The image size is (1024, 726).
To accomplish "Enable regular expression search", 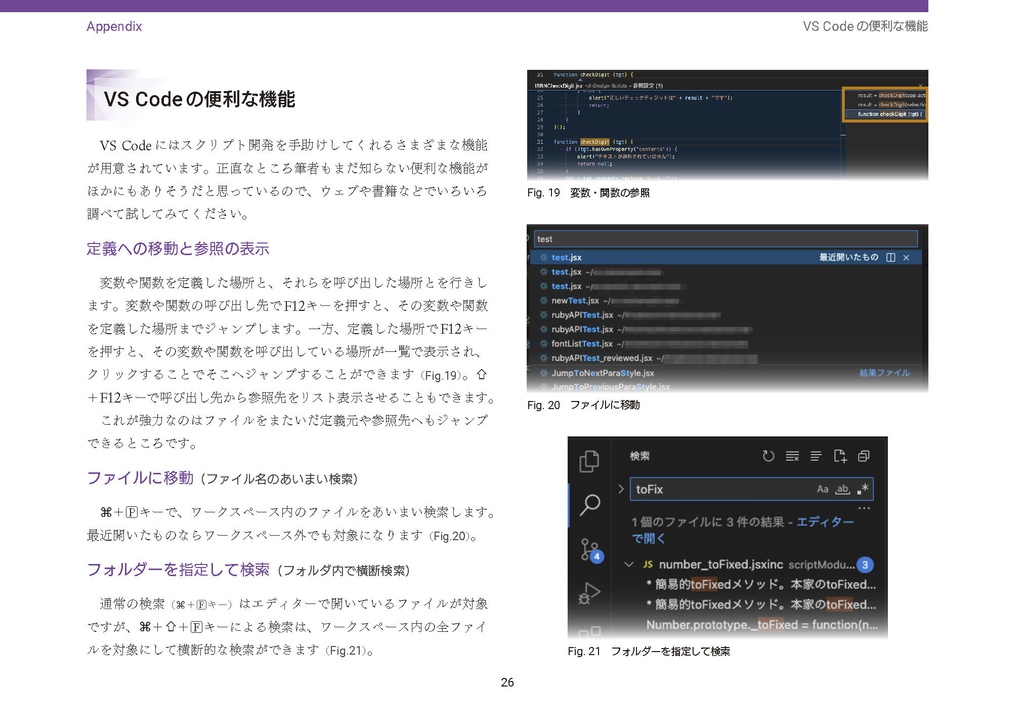I will [x=864, y=489].
